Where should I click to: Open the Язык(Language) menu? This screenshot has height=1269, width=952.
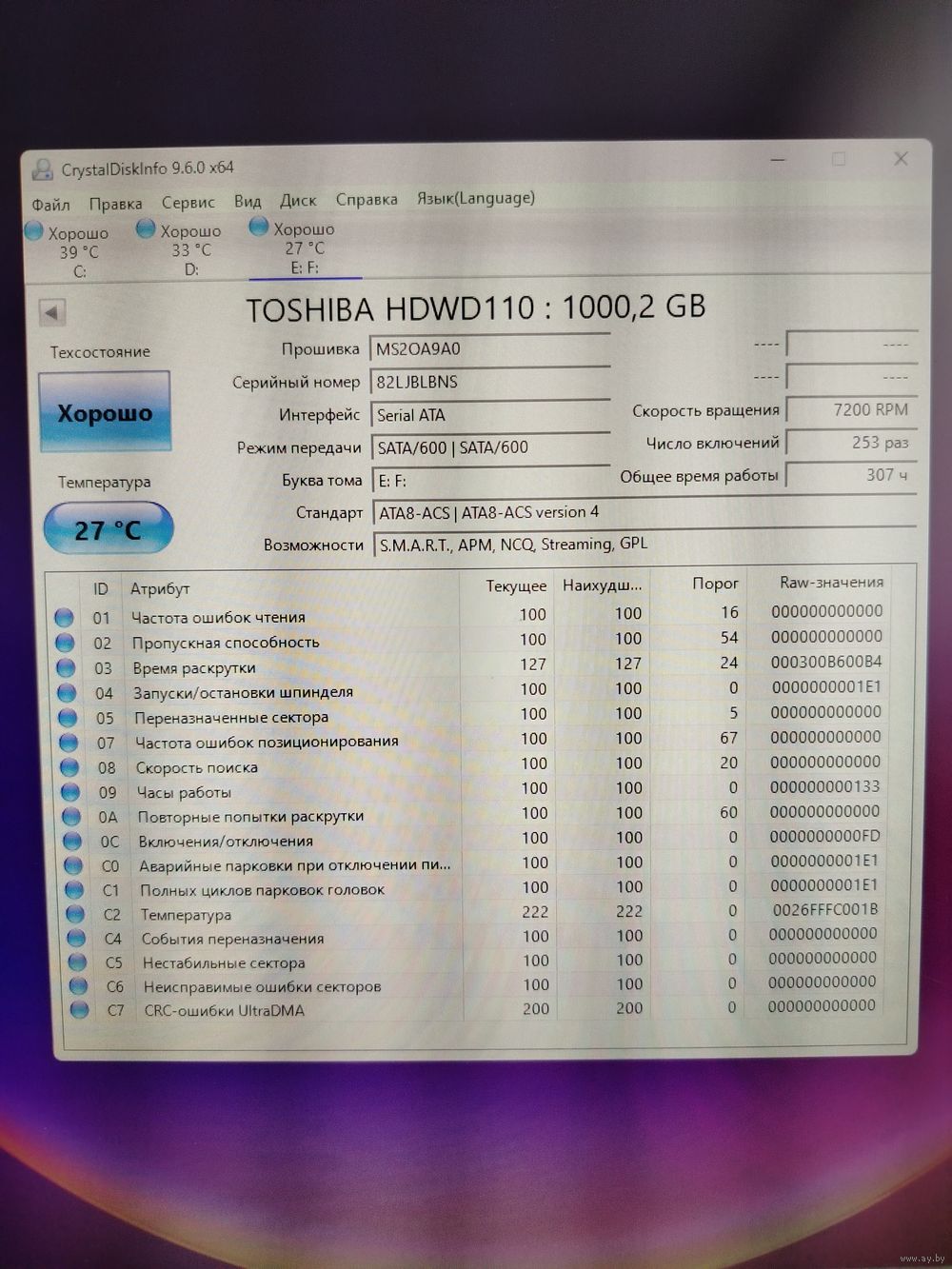coord(476,198)
